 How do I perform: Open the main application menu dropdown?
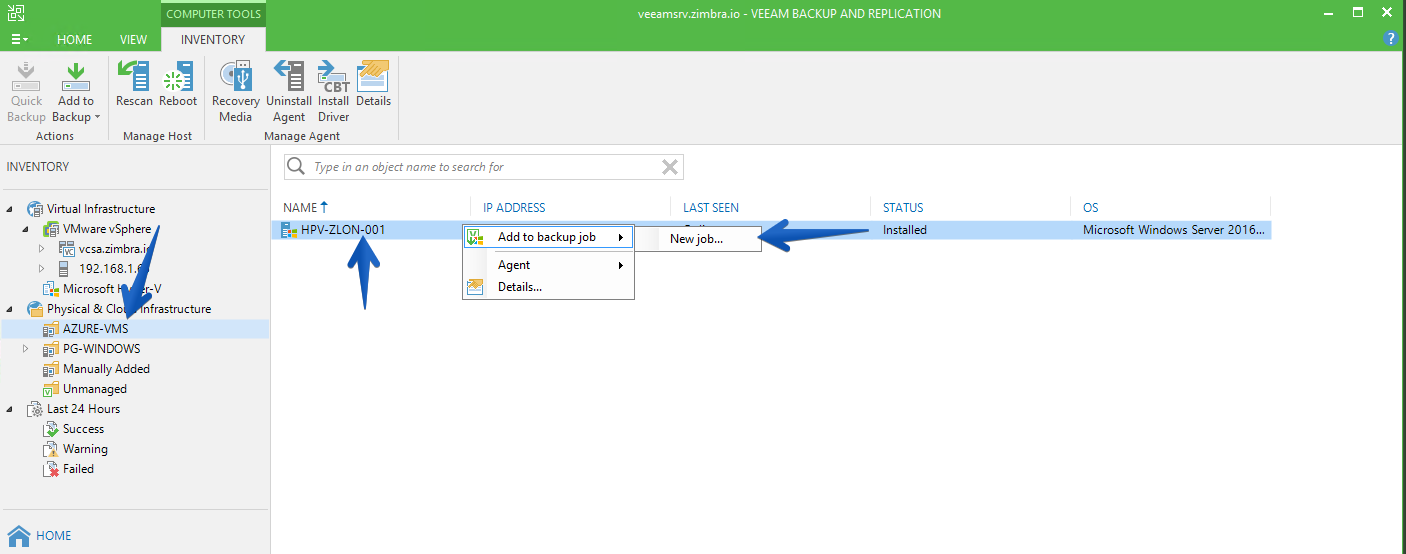pos(19,39)
